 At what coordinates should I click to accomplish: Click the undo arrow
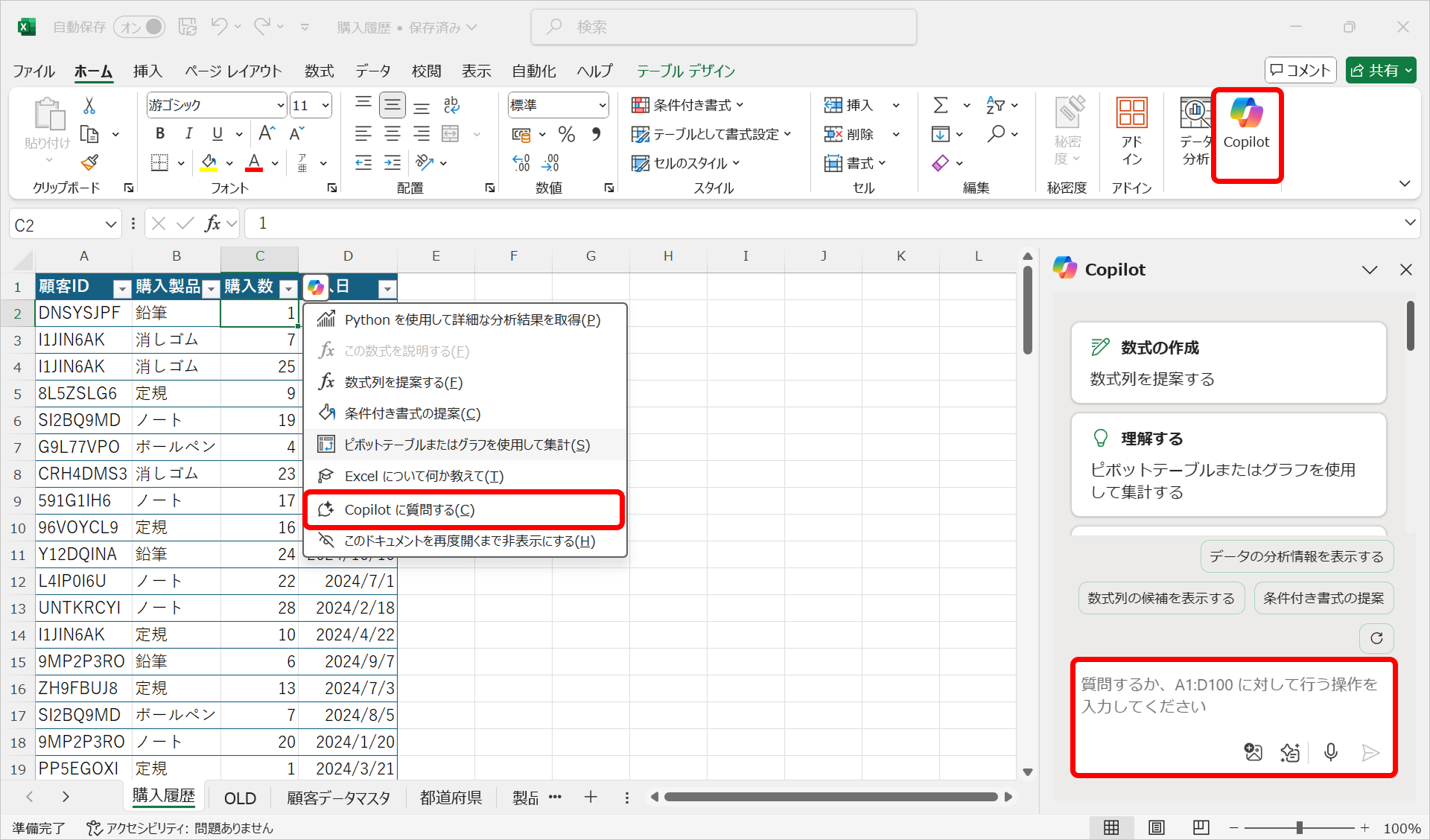pos(219,27)
